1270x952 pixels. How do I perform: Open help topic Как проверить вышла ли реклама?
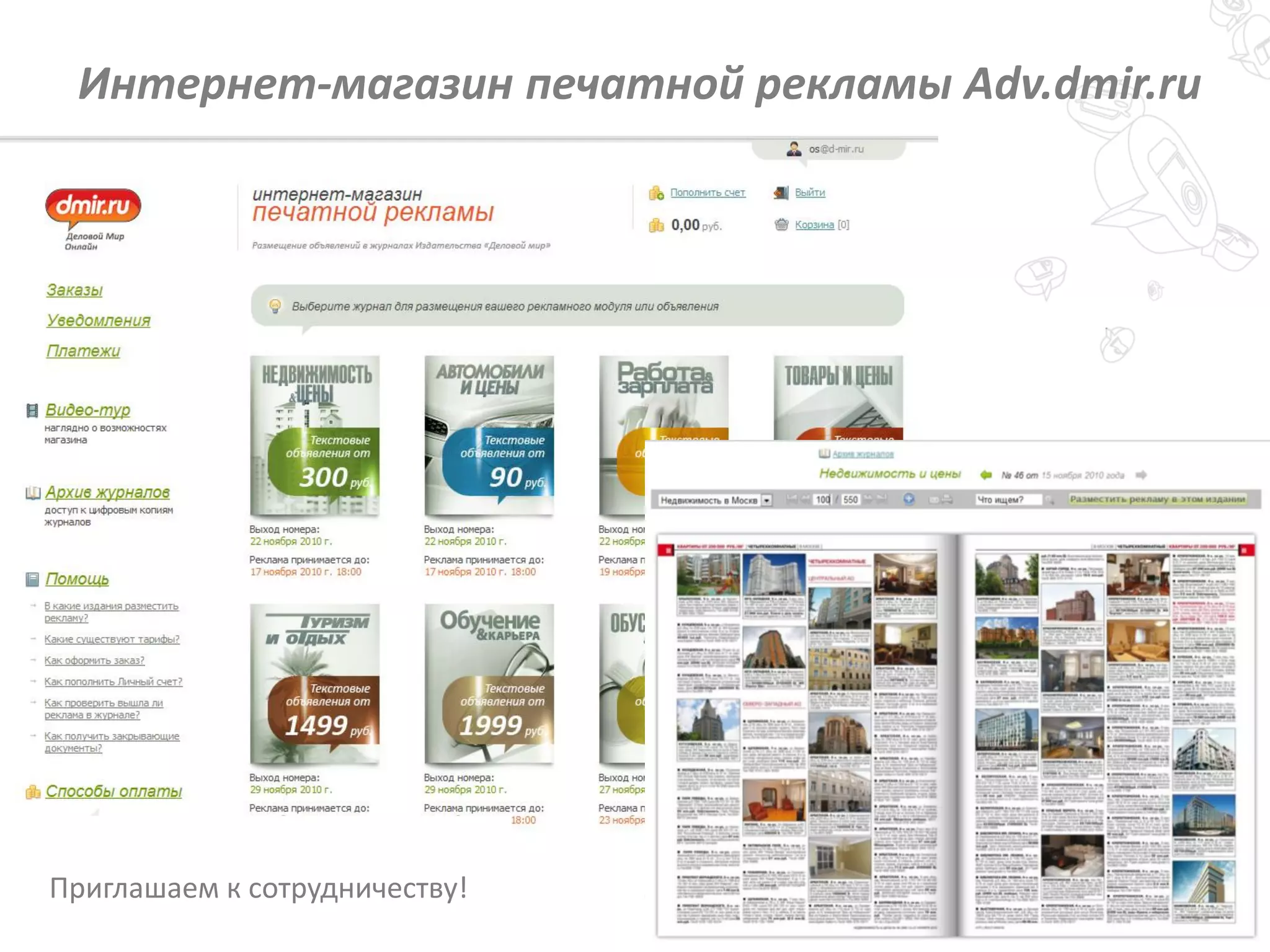coord(104,708)
